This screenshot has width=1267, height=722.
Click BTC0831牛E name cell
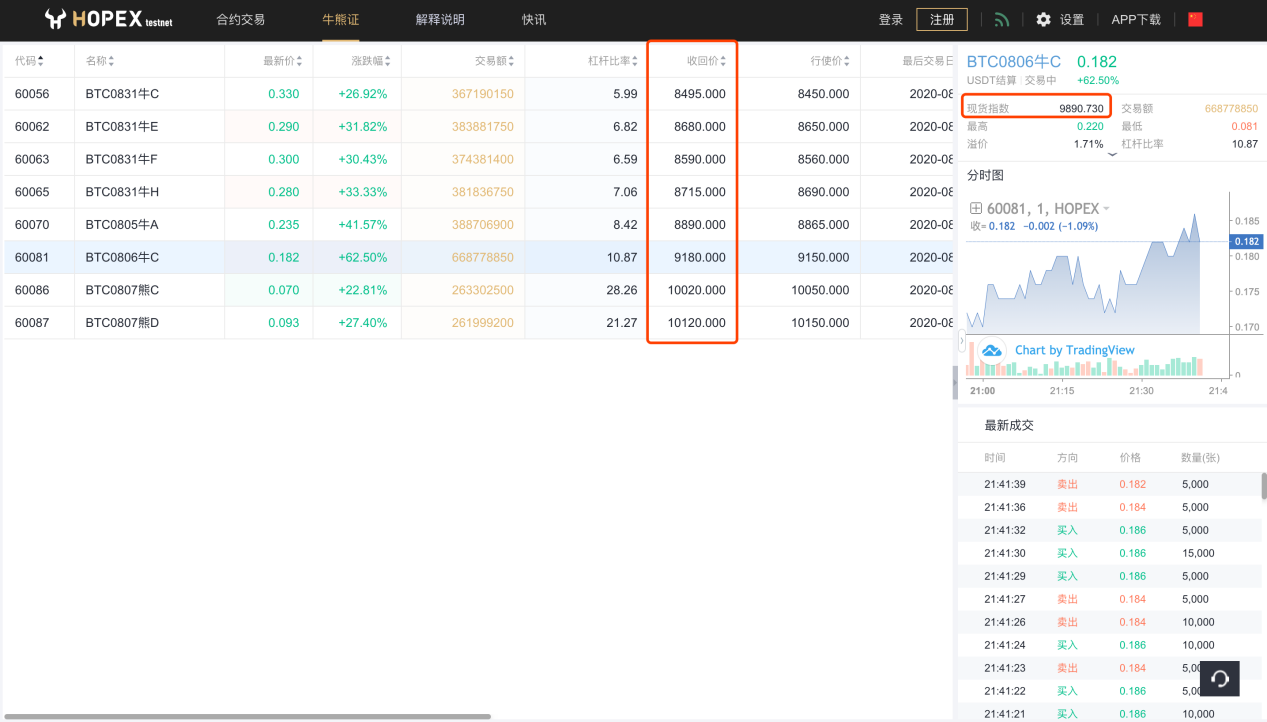[x=122, y=127]
